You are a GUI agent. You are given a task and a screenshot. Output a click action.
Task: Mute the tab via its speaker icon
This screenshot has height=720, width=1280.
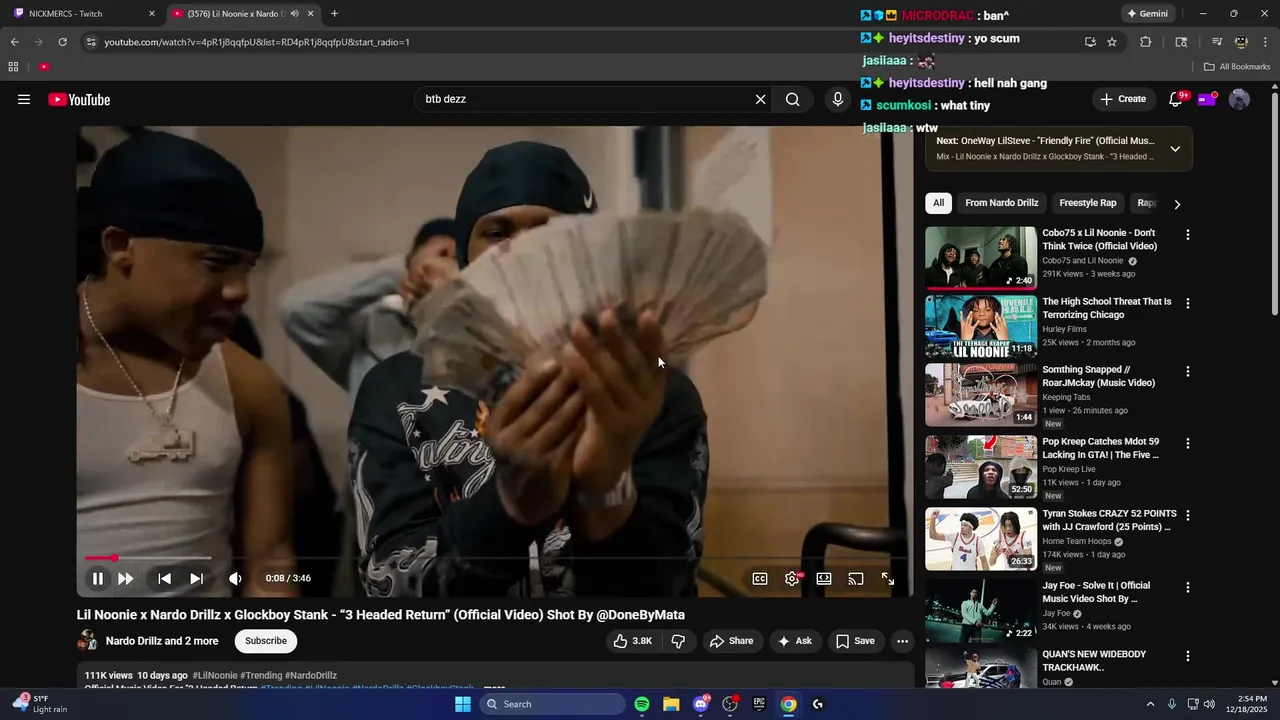coord(294,14)
